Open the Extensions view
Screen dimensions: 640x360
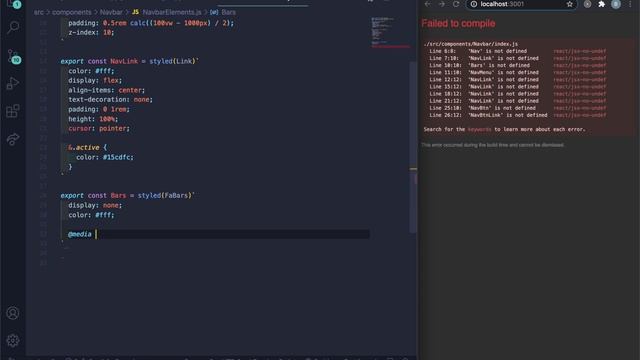pyautogui.click(x=13, y=111)
